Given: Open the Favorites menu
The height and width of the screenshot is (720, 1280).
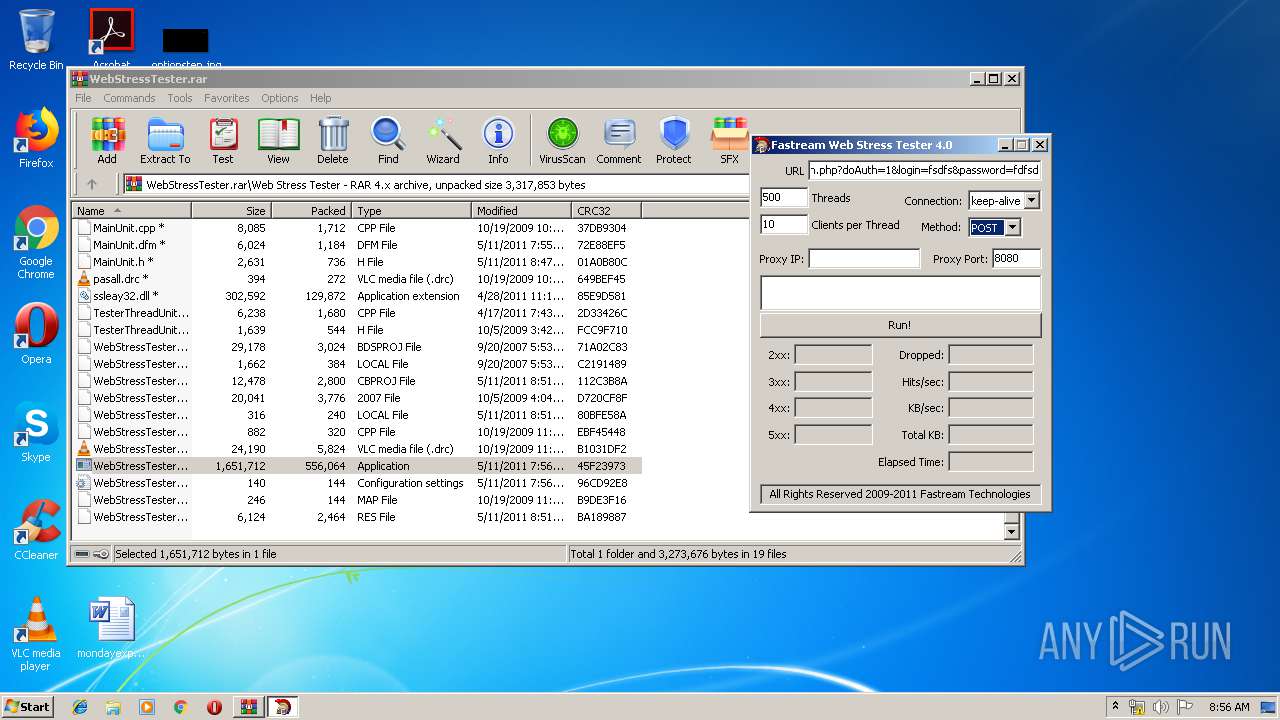Looking at the screenshot, I should [x=227, y=98].
